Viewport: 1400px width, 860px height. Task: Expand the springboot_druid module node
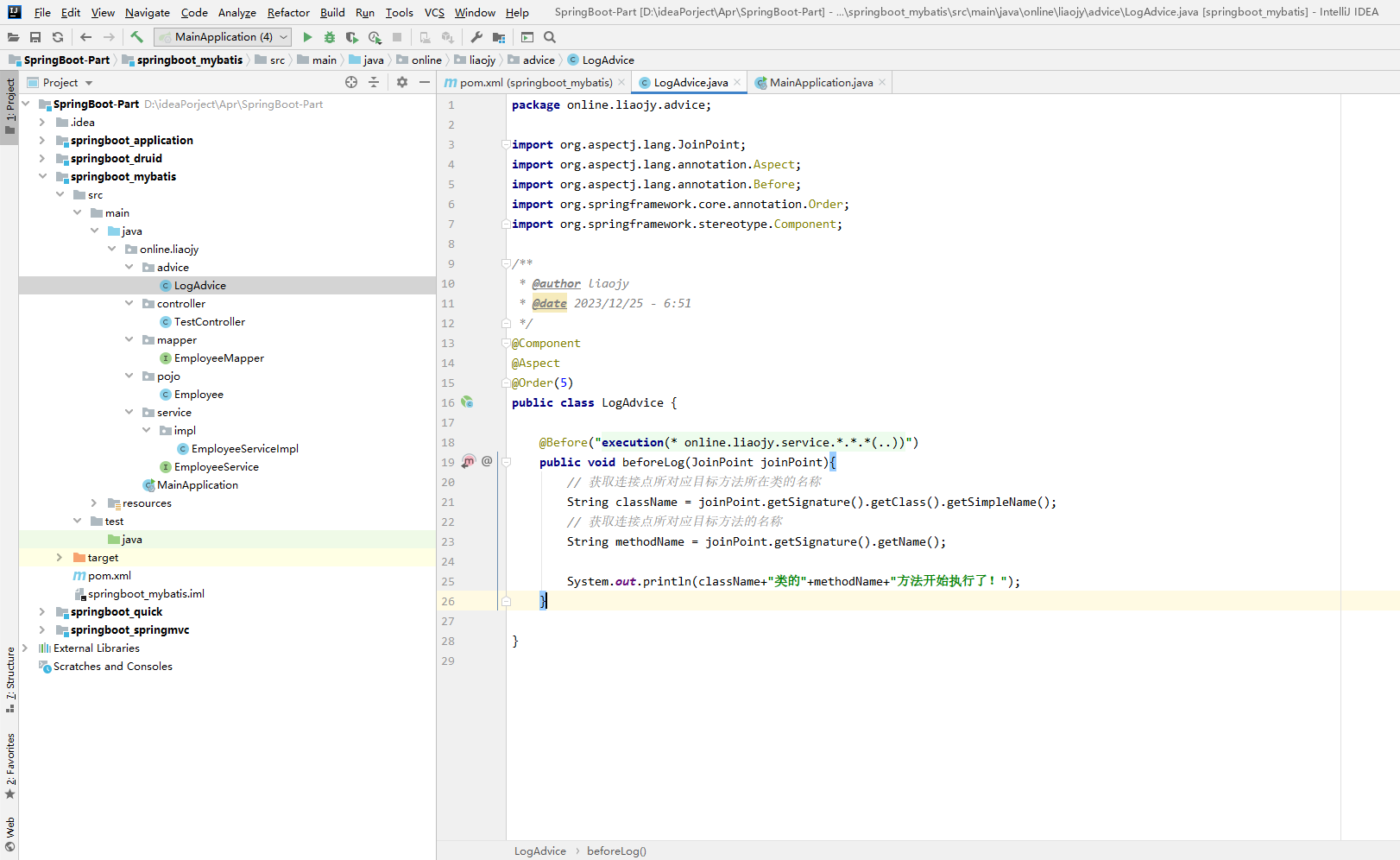[42, 158]
